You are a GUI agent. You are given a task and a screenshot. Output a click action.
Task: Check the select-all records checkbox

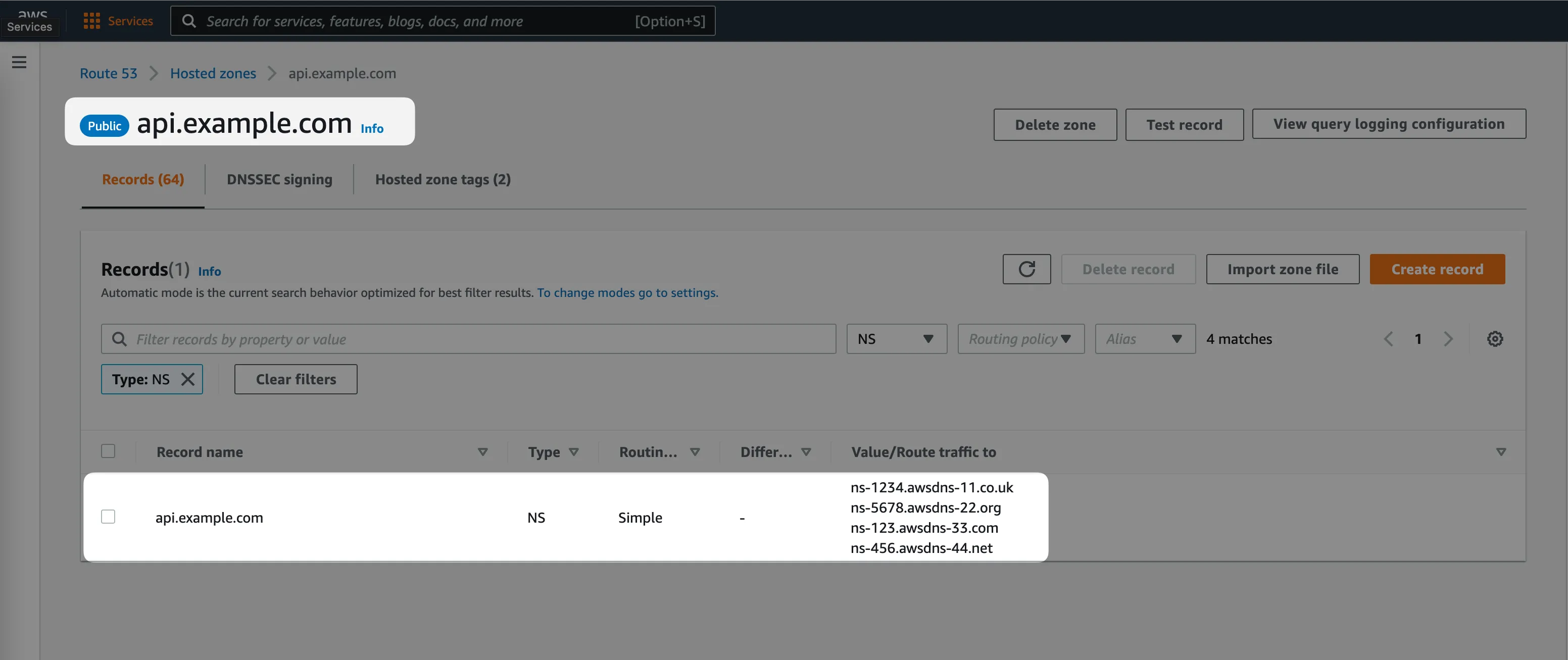pos(108,451)
